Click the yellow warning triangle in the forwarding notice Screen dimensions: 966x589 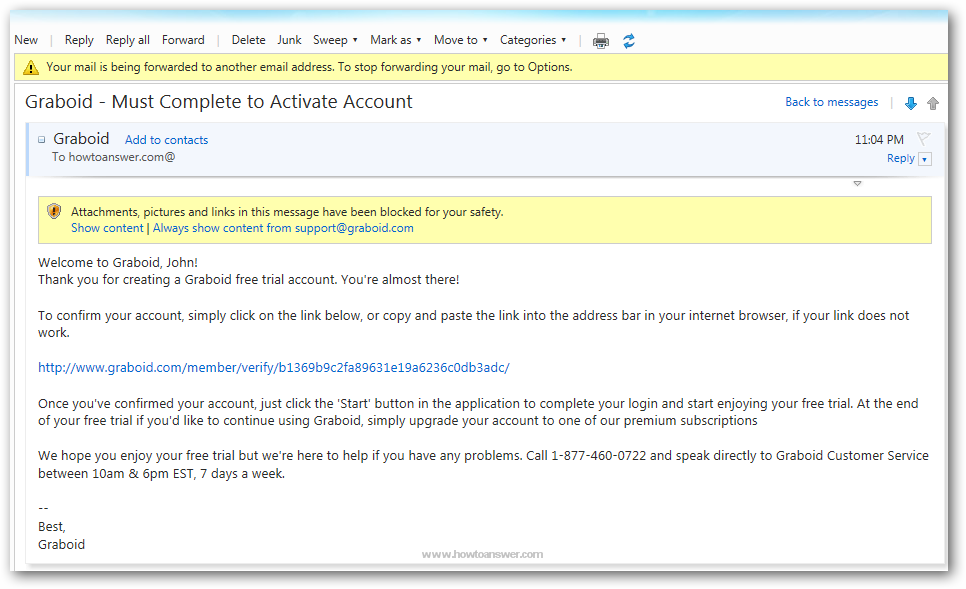(x=31, y=67)
